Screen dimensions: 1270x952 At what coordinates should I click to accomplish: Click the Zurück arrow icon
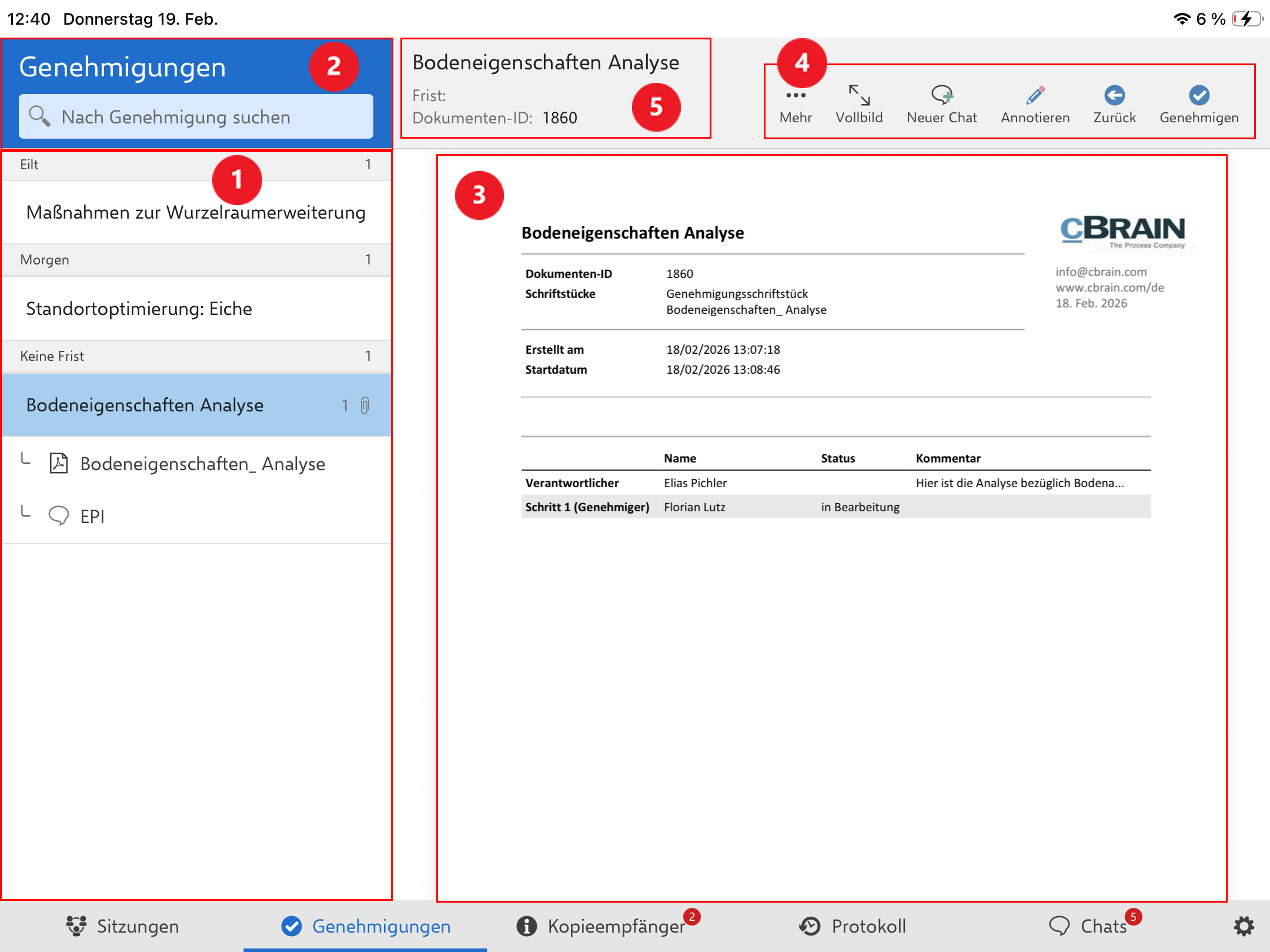(x=1114, y=95)
